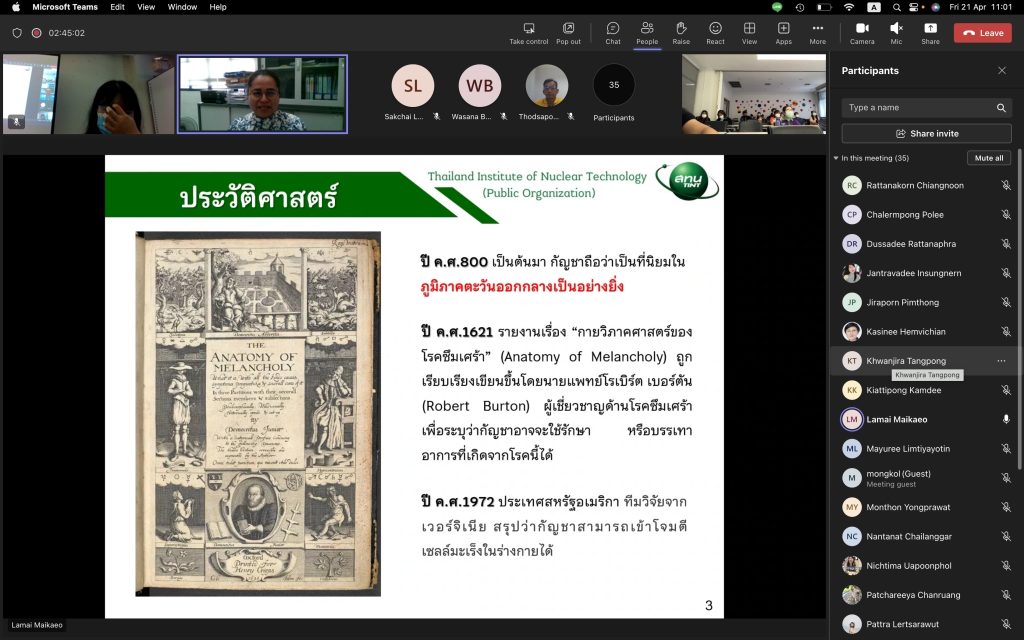
Task: Leave the meeting
Action: click(x=983, y=33)
